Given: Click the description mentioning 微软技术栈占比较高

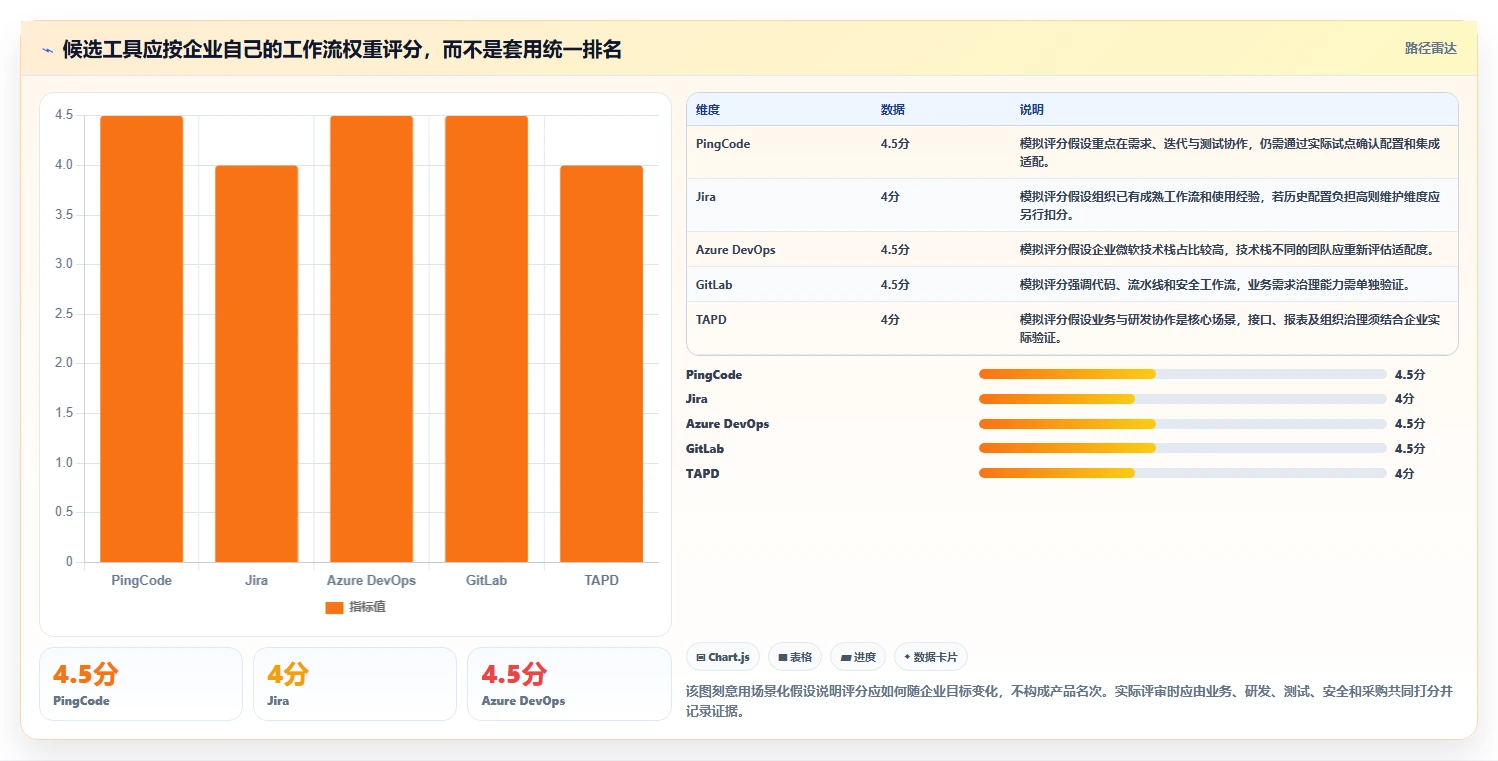Looking at the screenshot, I should point(1227,250).
